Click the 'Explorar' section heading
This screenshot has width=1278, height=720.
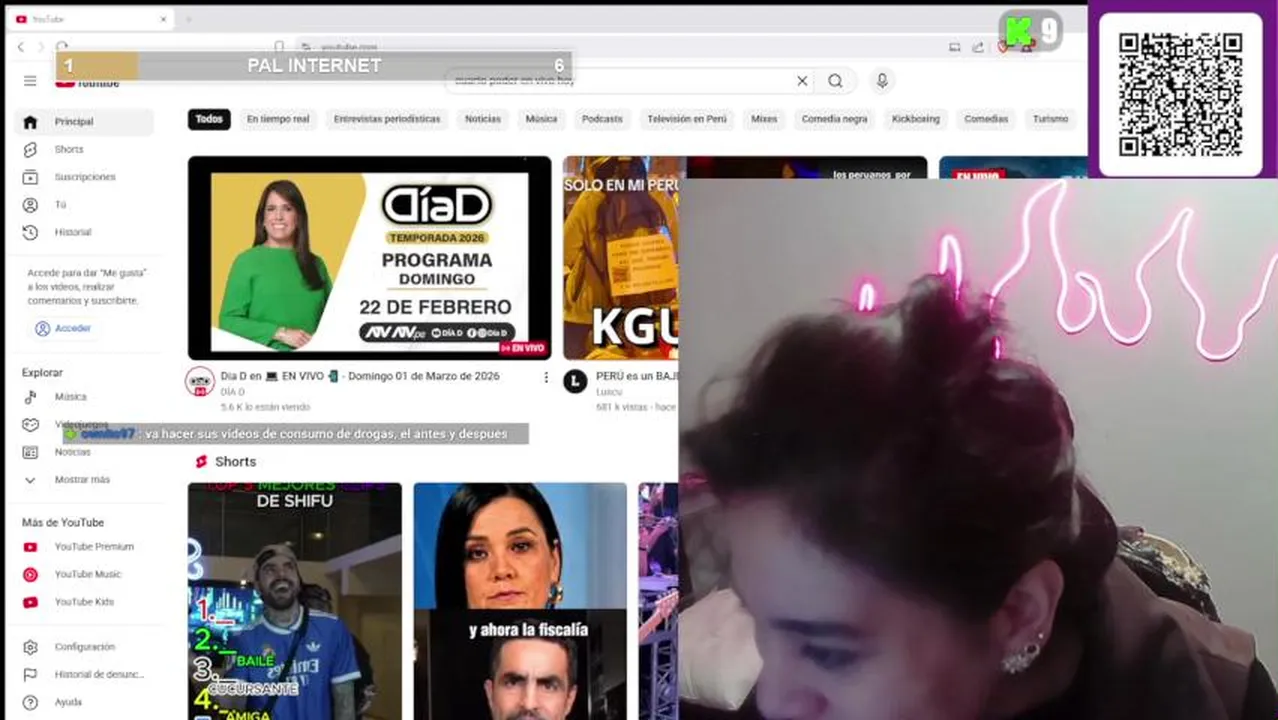point(42,373)
